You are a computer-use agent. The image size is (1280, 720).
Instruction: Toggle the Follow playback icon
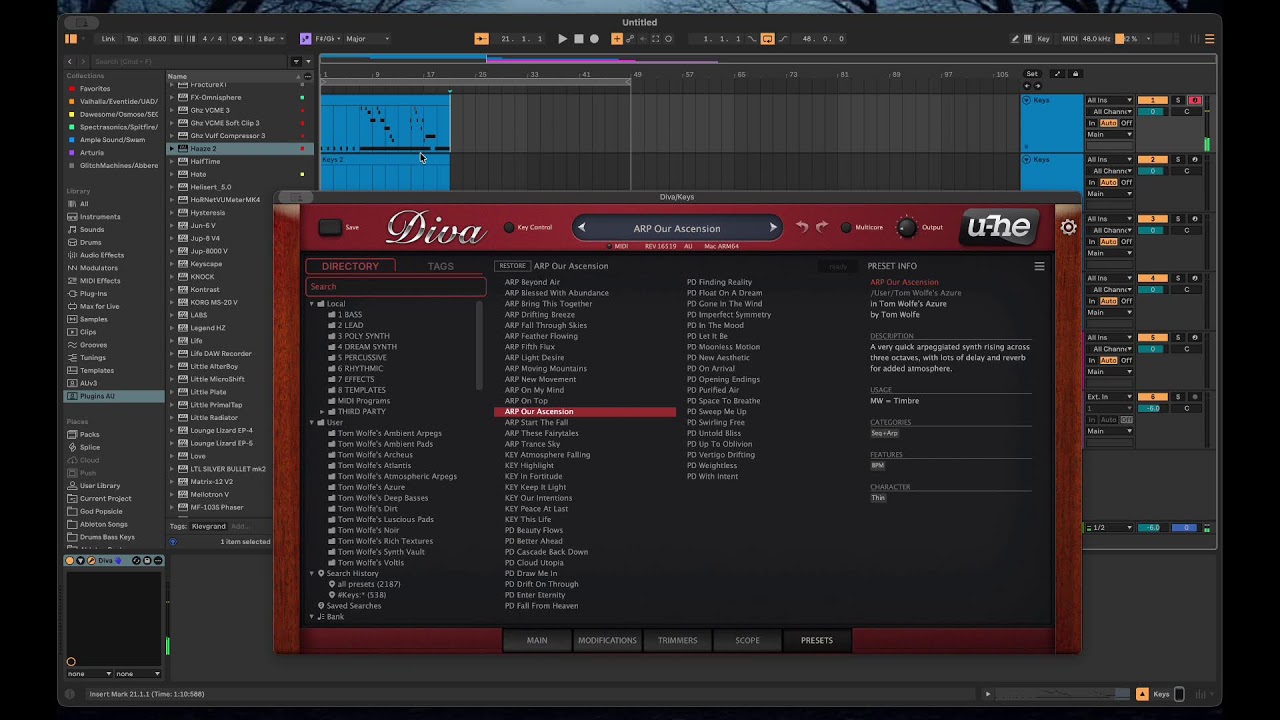point(482,39)
